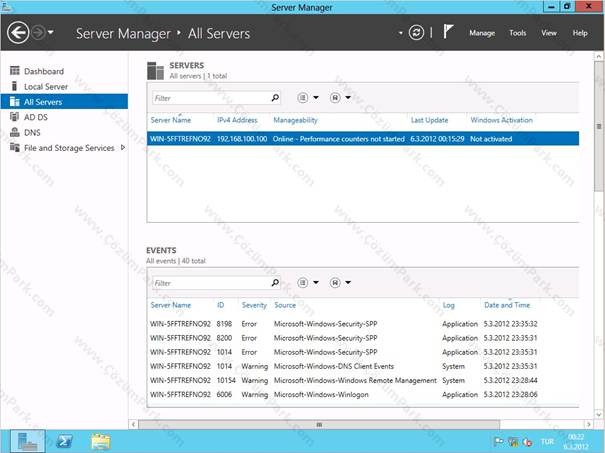Open the View menu

(x=549, y=33)
